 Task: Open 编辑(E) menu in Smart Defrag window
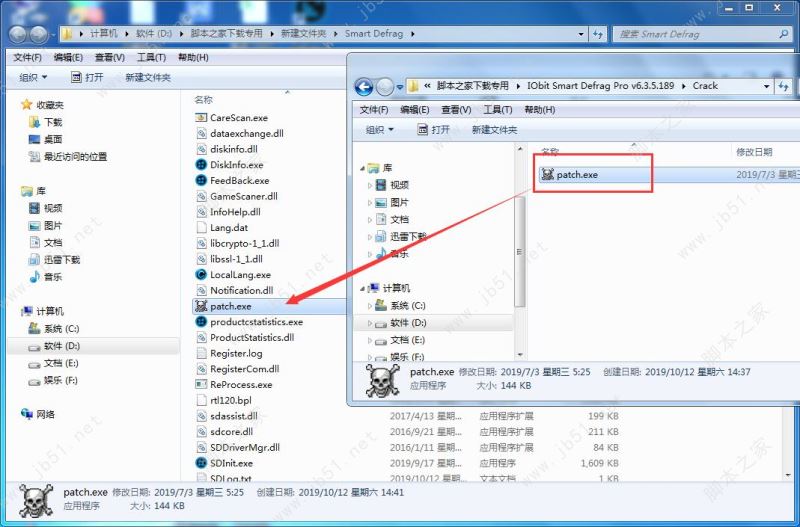[68, 57]
